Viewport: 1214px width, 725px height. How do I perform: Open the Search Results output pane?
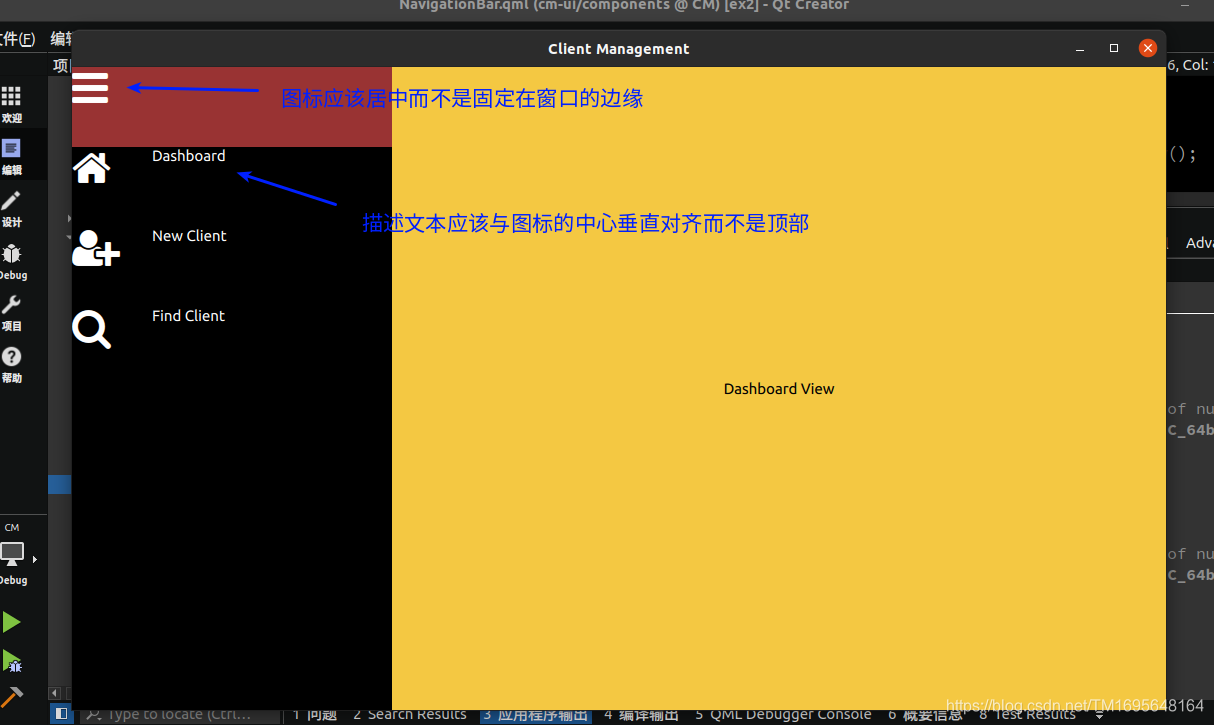(410, 714)
